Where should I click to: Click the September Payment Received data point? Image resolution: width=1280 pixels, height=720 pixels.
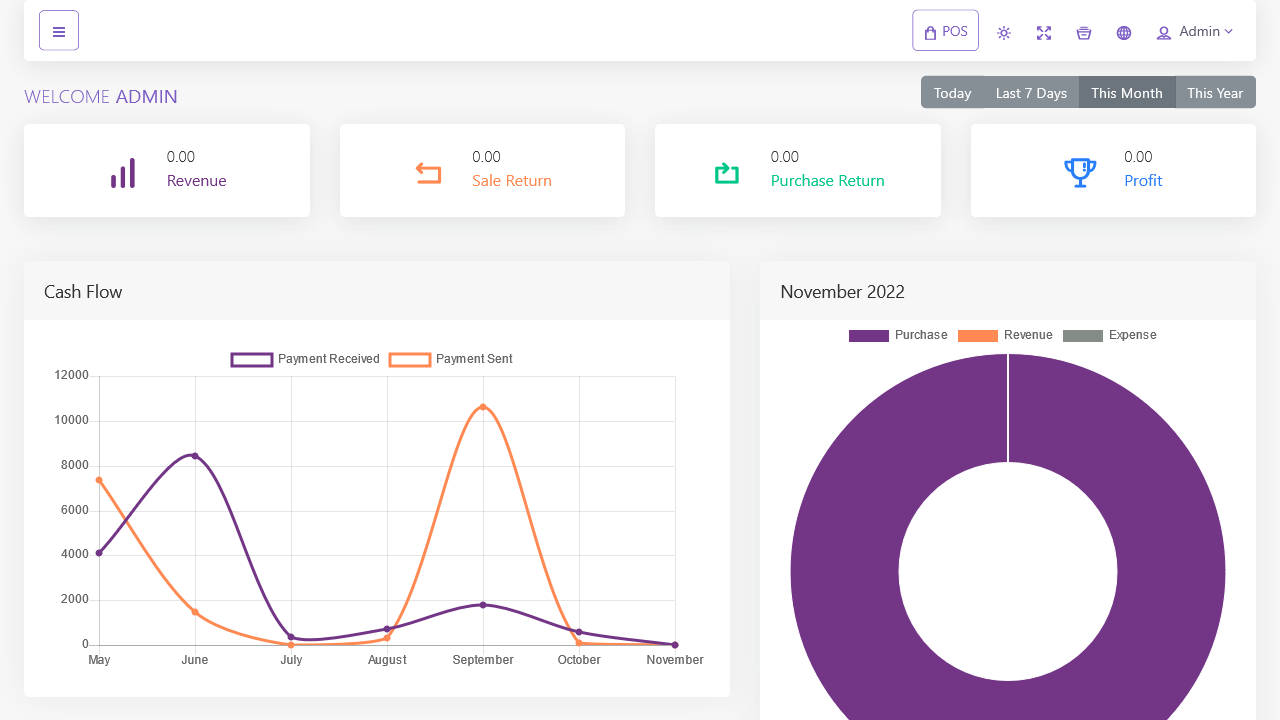(483, 605)
